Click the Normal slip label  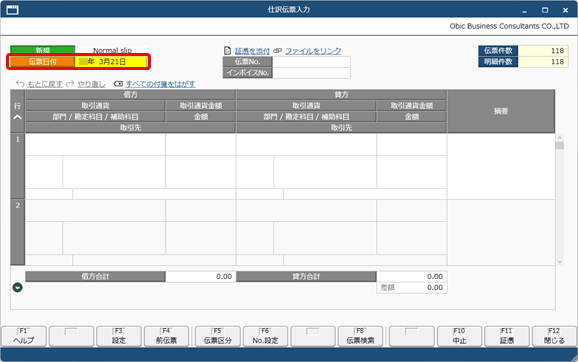112,50
